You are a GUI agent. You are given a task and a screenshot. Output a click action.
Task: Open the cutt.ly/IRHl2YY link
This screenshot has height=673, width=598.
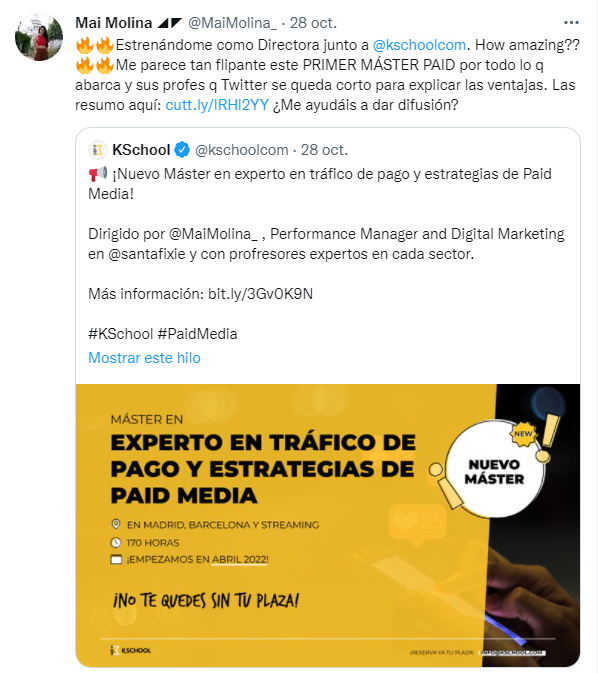pyautogui.click(x=217, y=105)
